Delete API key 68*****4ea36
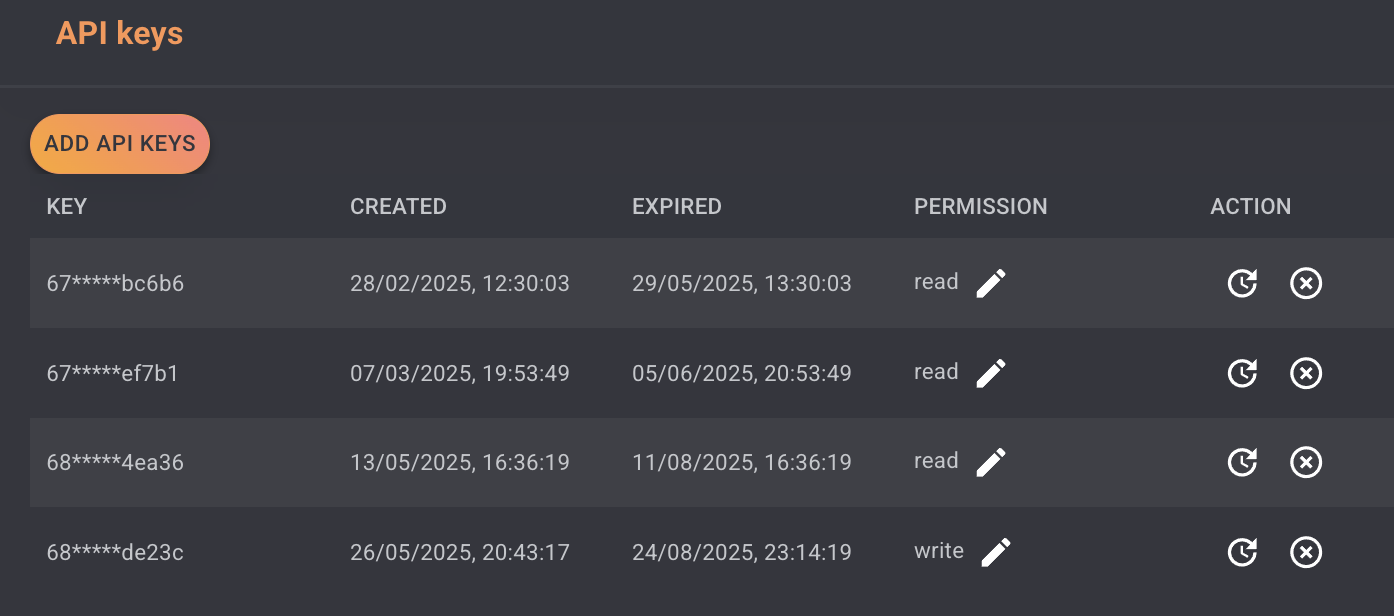The height and width of the screenshot is (616, 1394). (1306, 463)
